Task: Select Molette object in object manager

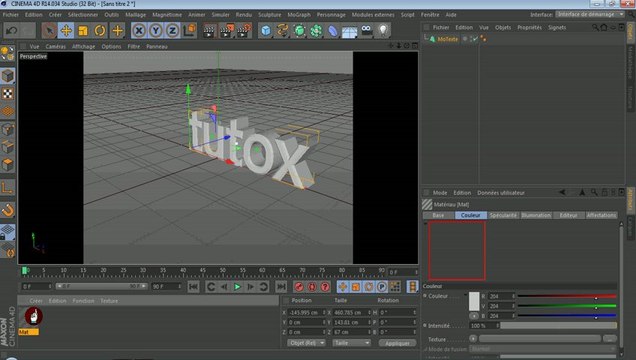Action: coord(447,39)
